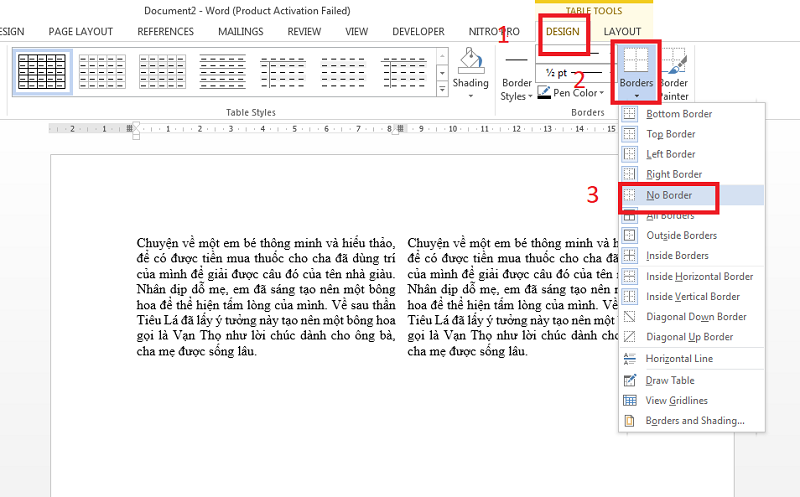800x497 pixels.
Task: Select the third table style thumbnail
Action: (162, 72)
